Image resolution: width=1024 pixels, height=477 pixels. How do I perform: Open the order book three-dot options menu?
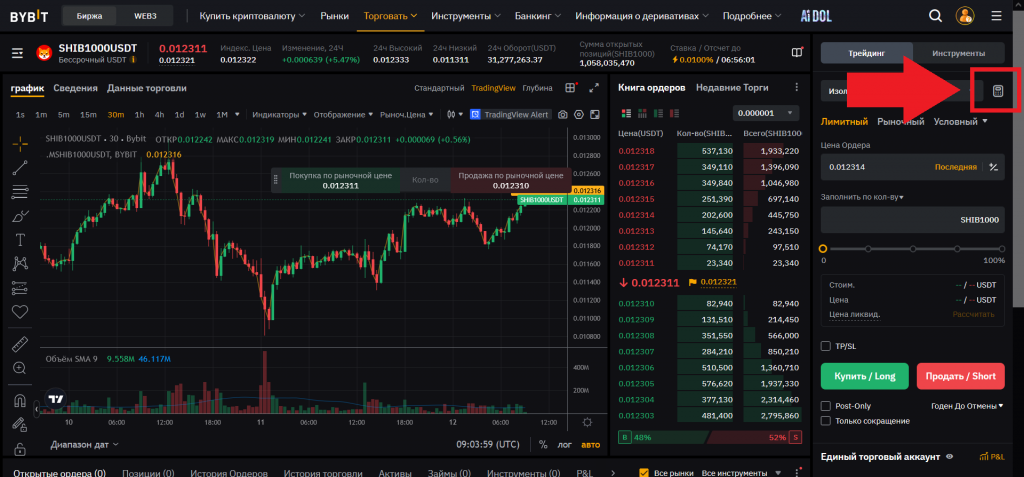click(796, 88)
